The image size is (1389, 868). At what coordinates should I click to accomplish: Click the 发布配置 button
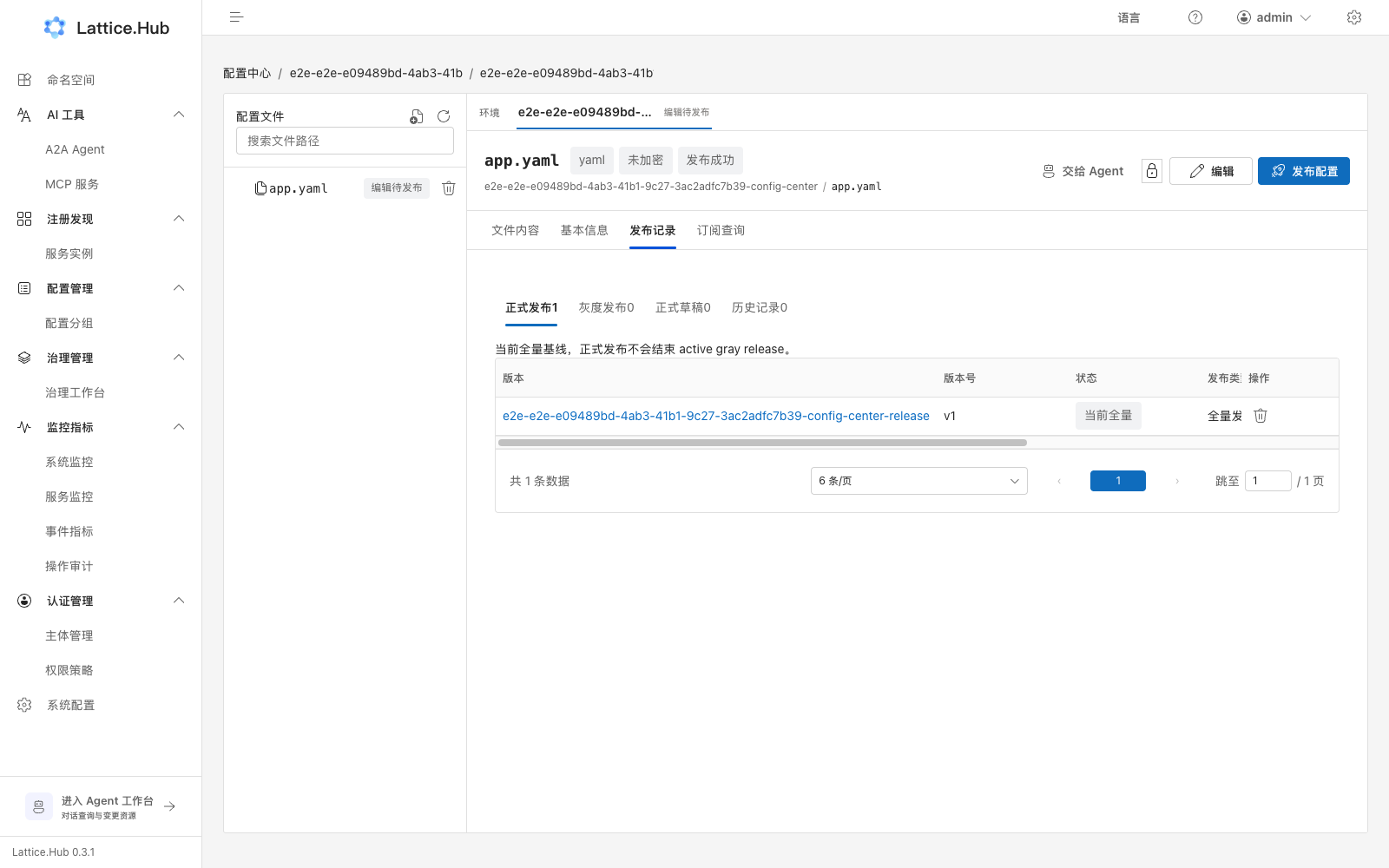click(1304, 171)
